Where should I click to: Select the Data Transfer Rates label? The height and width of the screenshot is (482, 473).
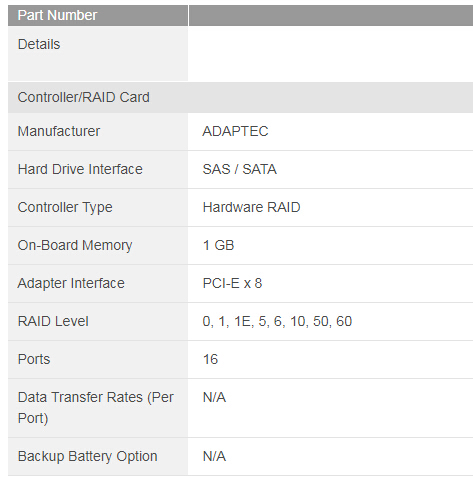coord(96,408)
